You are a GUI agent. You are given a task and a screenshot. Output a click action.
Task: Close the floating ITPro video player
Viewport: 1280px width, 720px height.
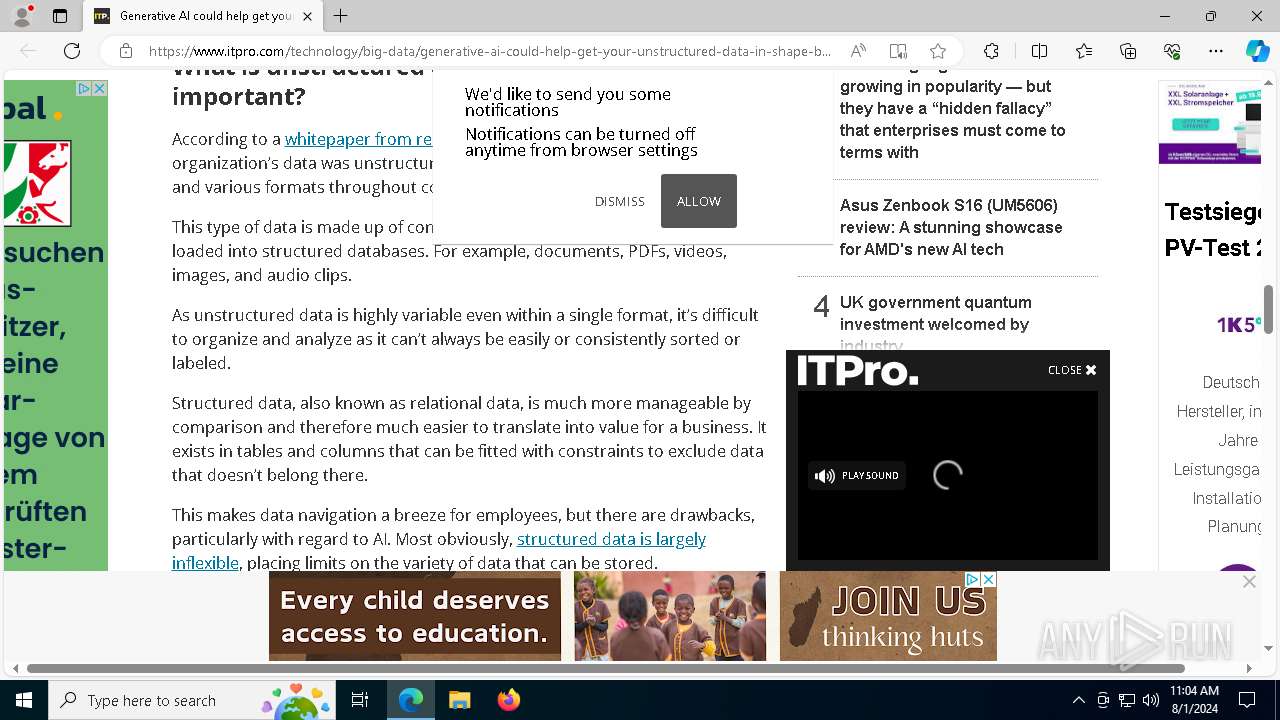(1072, 370)
